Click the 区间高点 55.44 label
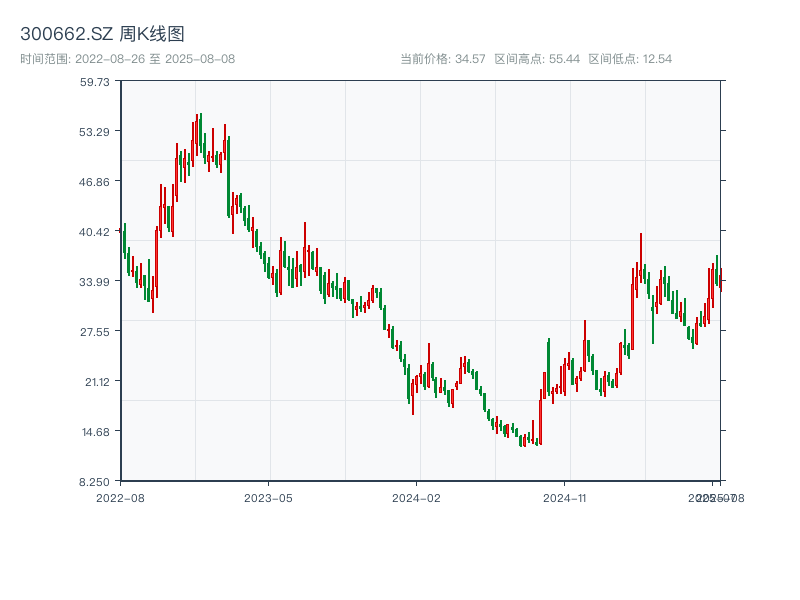The height and width of the screenshot is (600, 800). point(537,59)
